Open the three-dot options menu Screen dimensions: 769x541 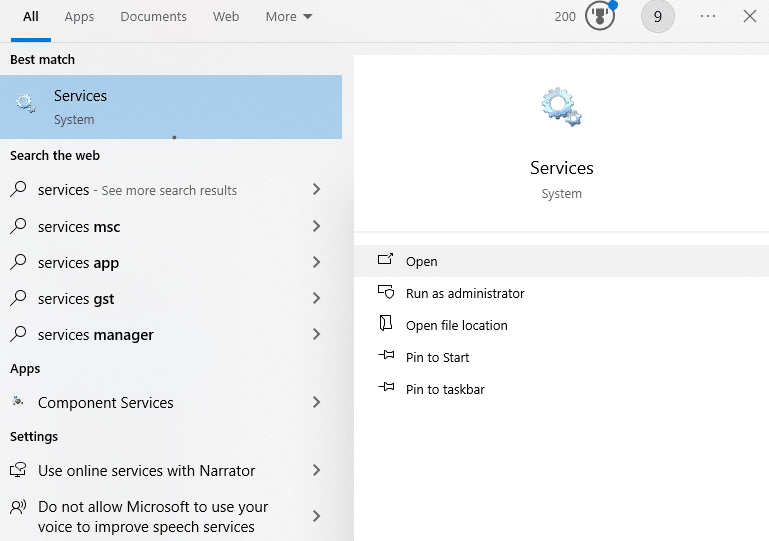[708, 16]
